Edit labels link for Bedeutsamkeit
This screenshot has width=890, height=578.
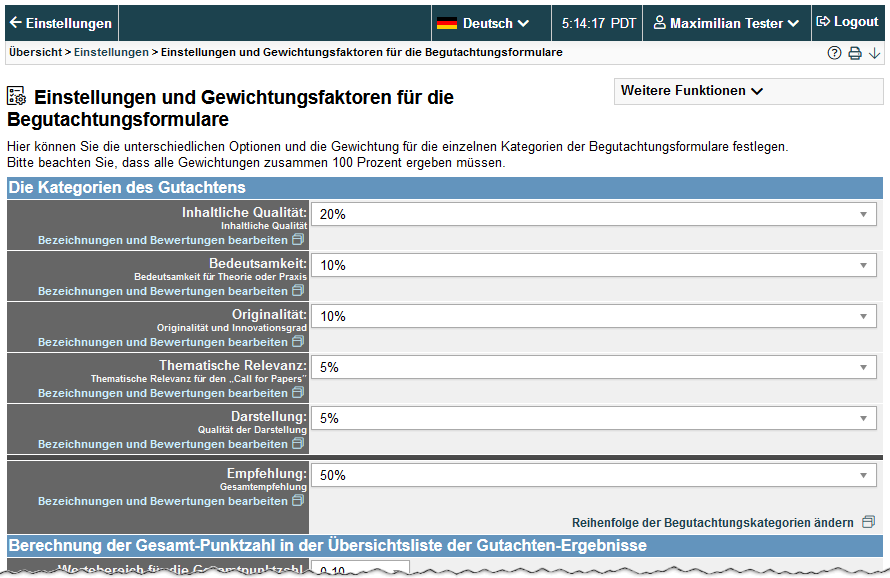[163, 291]
